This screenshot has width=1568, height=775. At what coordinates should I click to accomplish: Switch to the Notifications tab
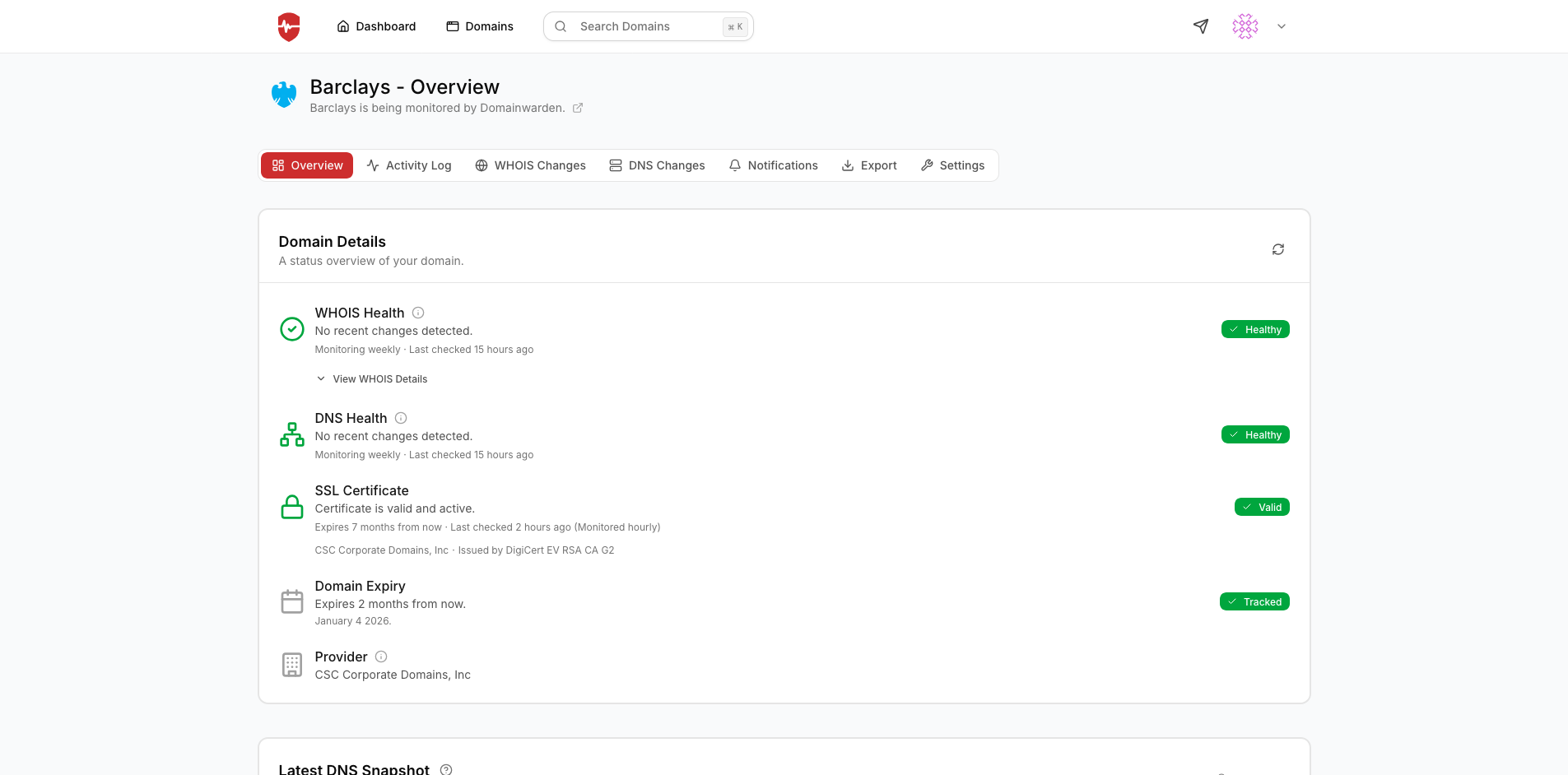coord(774,165)
